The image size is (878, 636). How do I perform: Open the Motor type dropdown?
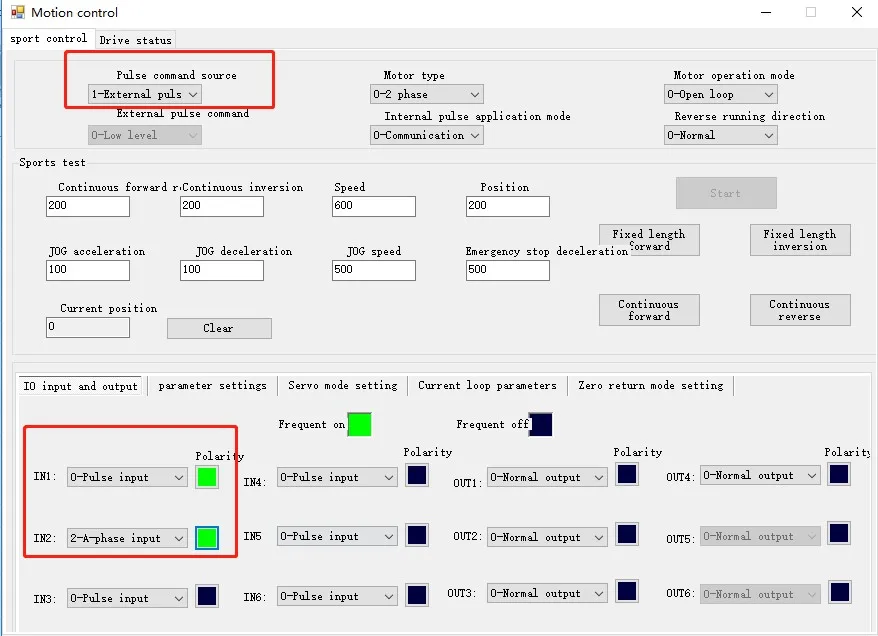[427, 94]
